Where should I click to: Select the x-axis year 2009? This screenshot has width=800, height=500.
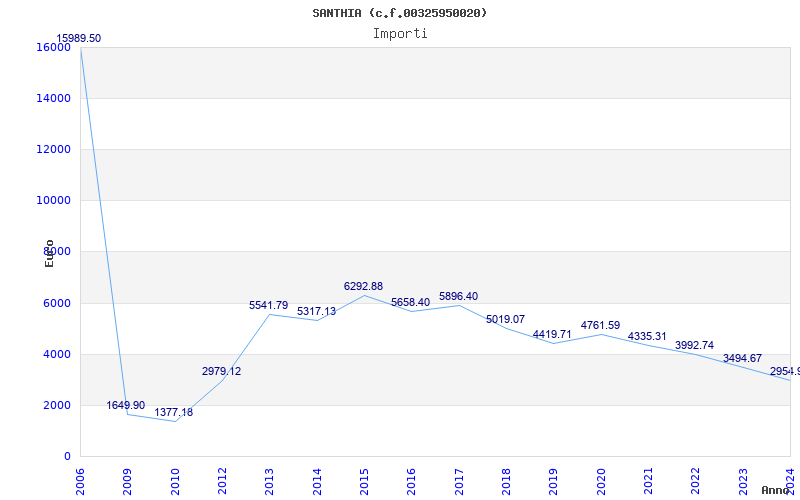click(127, 482)
